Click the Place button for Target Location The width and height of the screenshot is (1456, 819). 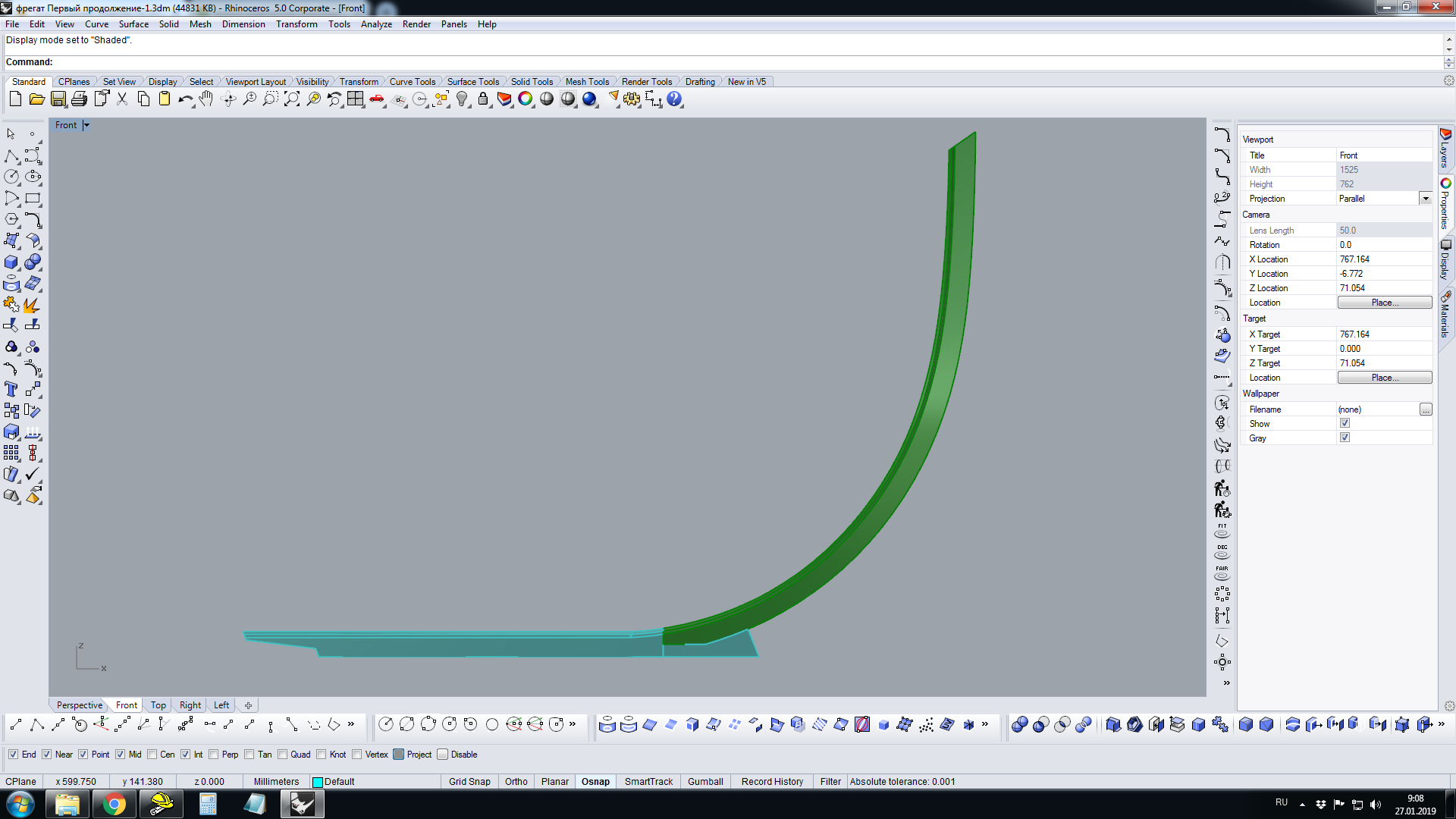(1385, 377)
